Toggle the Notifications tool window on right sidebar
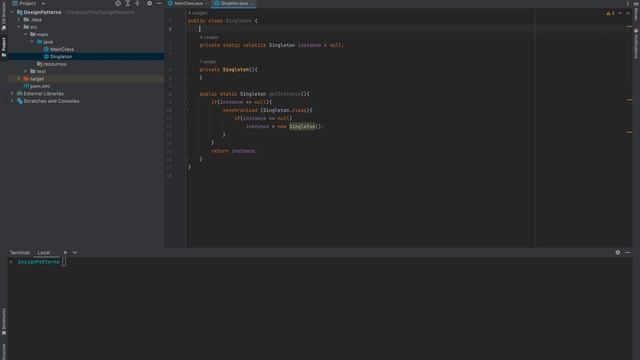 pyautogui.click(x=636, y=44)
